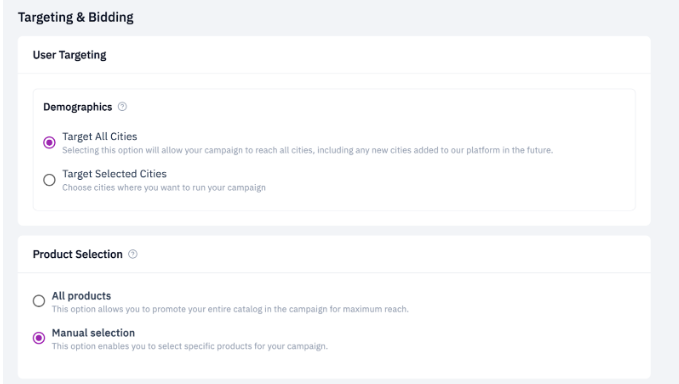
Task: Enable the All products radio option
Action: (x=39, y=301)
